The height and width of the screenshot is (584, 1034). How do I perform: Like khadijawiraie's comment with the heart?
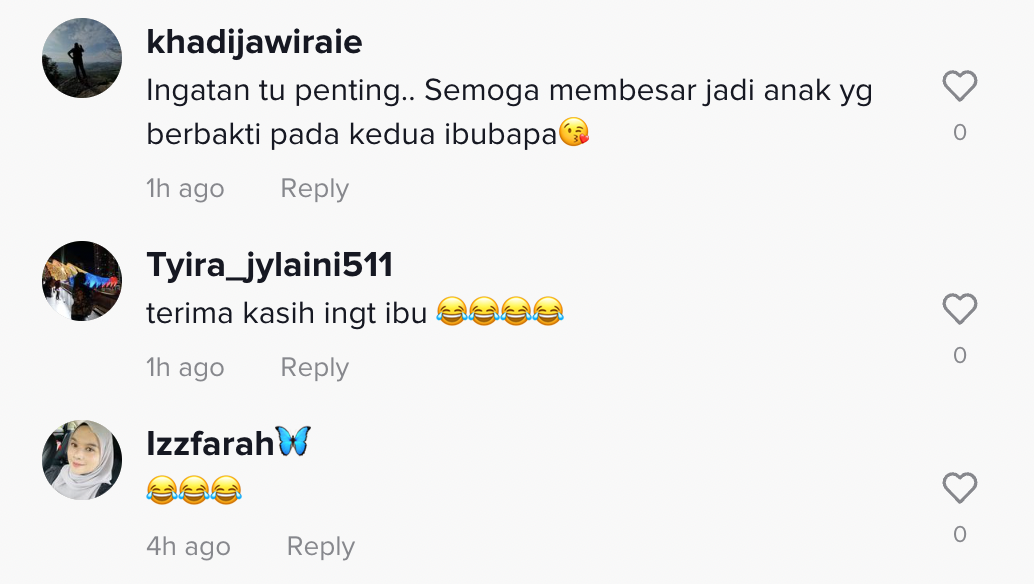coord(959,86)
